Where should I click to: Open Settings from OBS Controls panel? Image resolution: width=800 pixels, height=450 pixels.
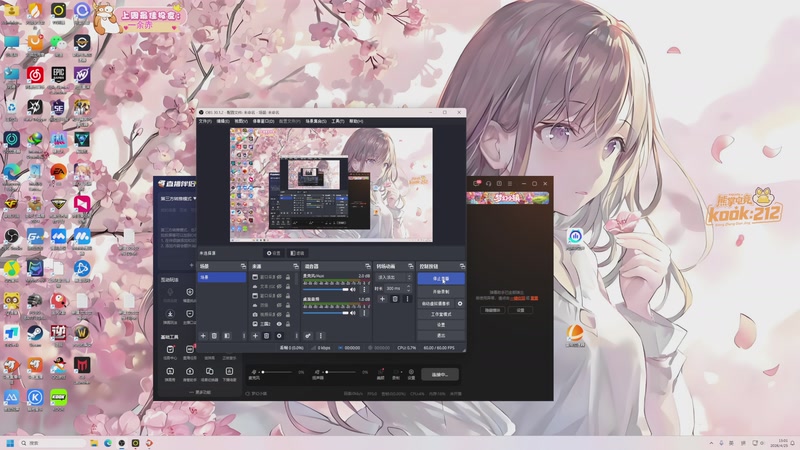(x=441, y=324)
